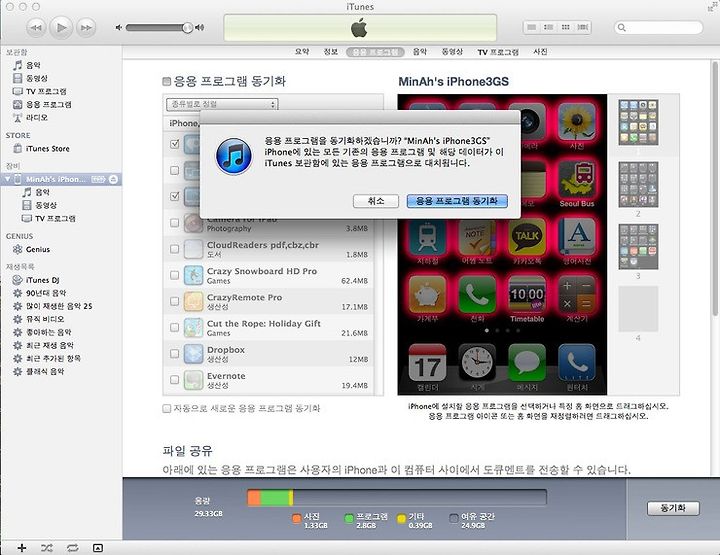Toggle the 응용 프로그램 동기화 checkbox

(x=167, y=82)
